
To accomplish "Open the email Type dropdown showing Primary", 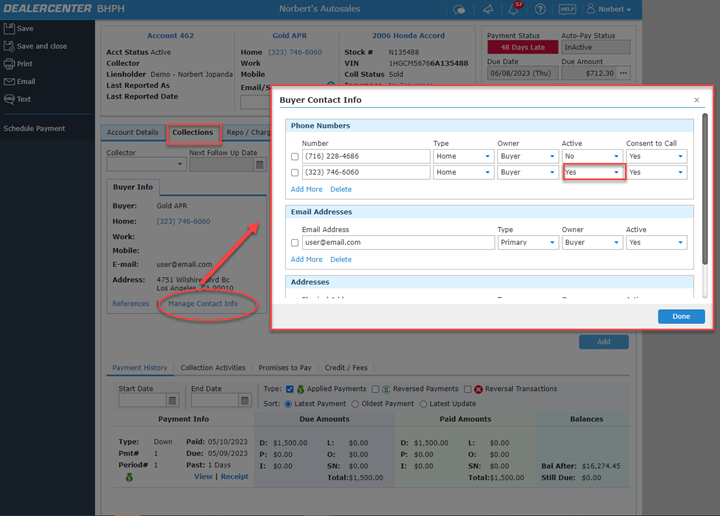I will click(528, 242).
